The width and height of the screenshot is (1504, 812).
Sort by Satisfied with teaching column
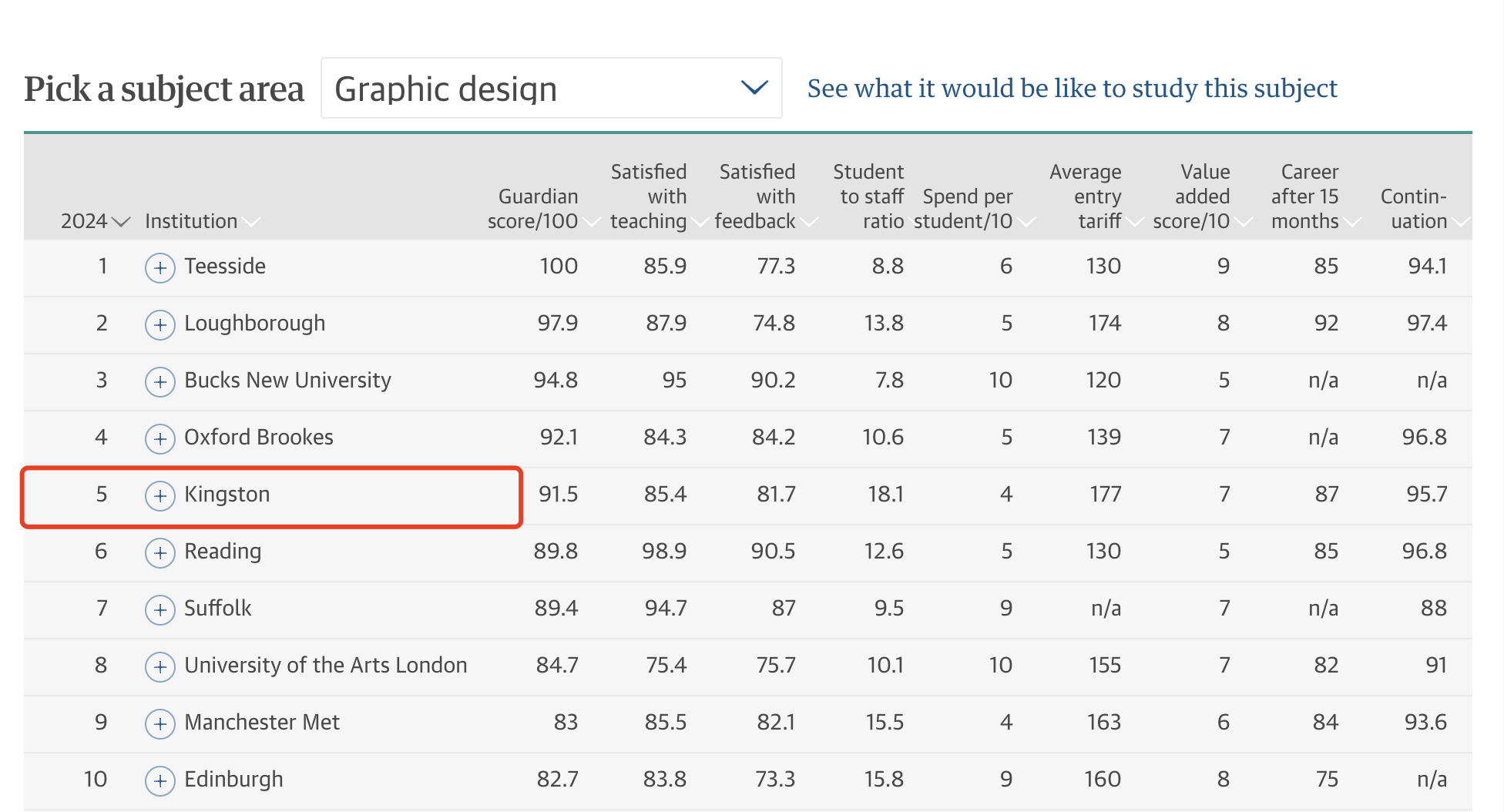coord(659,196)
